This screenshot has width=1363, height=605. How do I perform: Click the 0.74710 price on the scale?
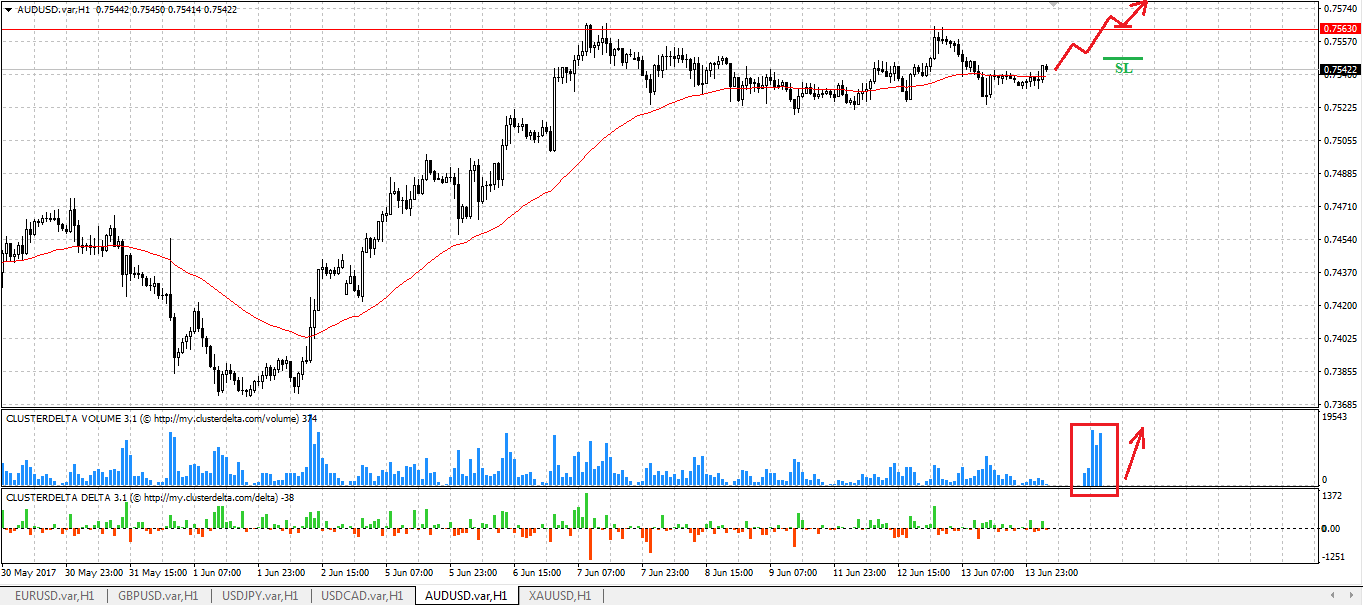(x=1339, y=207)
